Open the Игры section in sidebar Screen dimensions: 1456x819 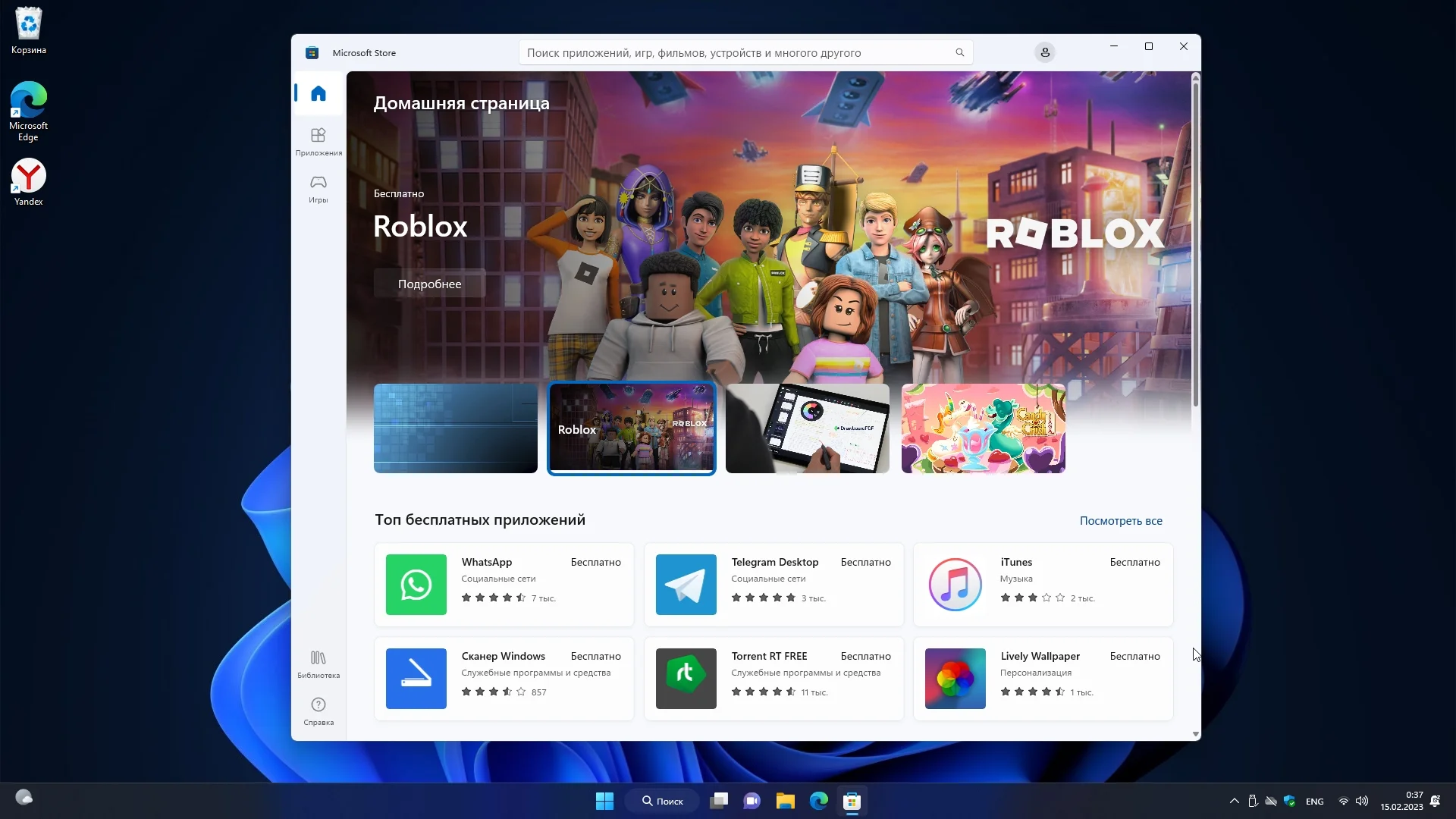coord(318,188)
